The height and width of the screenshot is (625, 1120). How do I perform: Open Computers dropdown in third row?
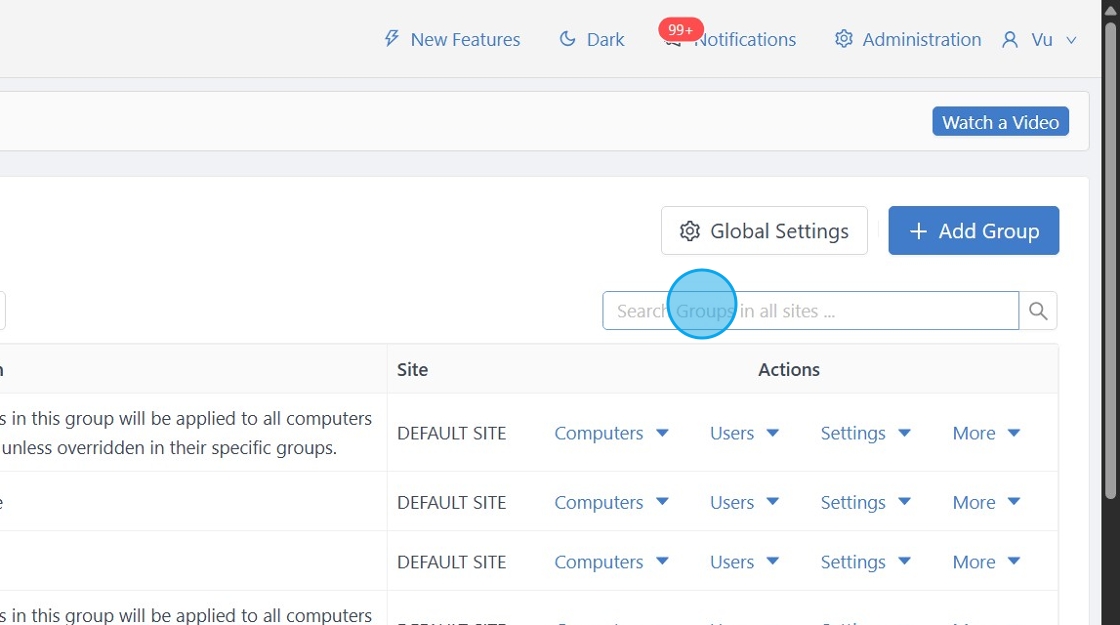611,562
